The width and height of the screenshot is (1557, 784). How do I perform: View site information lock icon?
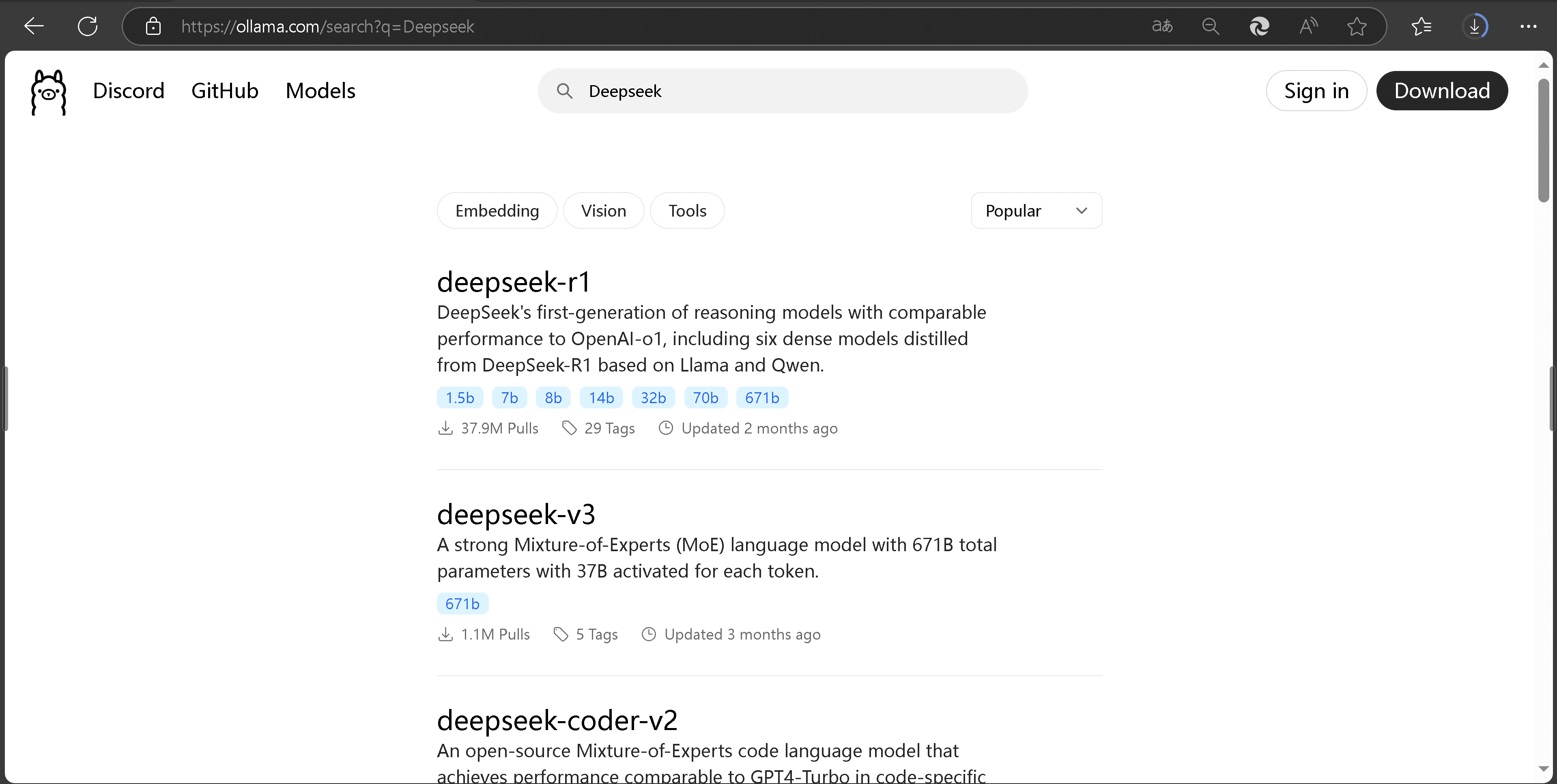pyautogui.click(x=153, y=26)
